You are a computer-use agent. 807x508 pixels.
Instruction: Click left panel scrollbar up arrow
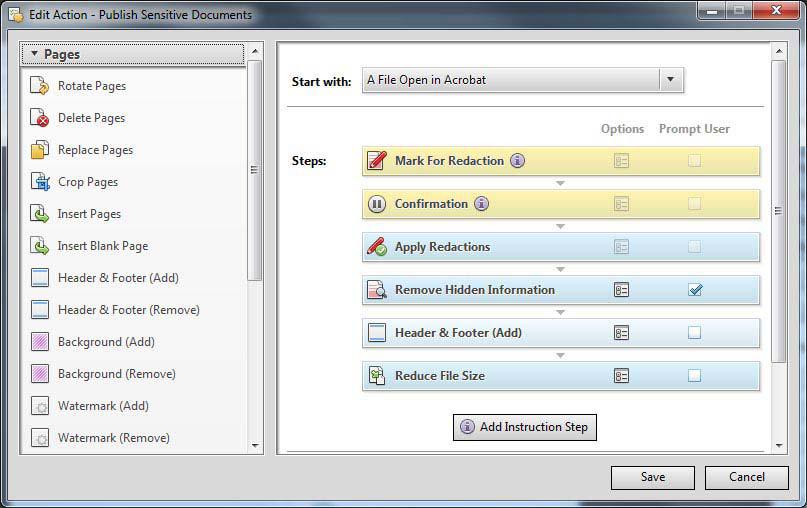[255, 51]
